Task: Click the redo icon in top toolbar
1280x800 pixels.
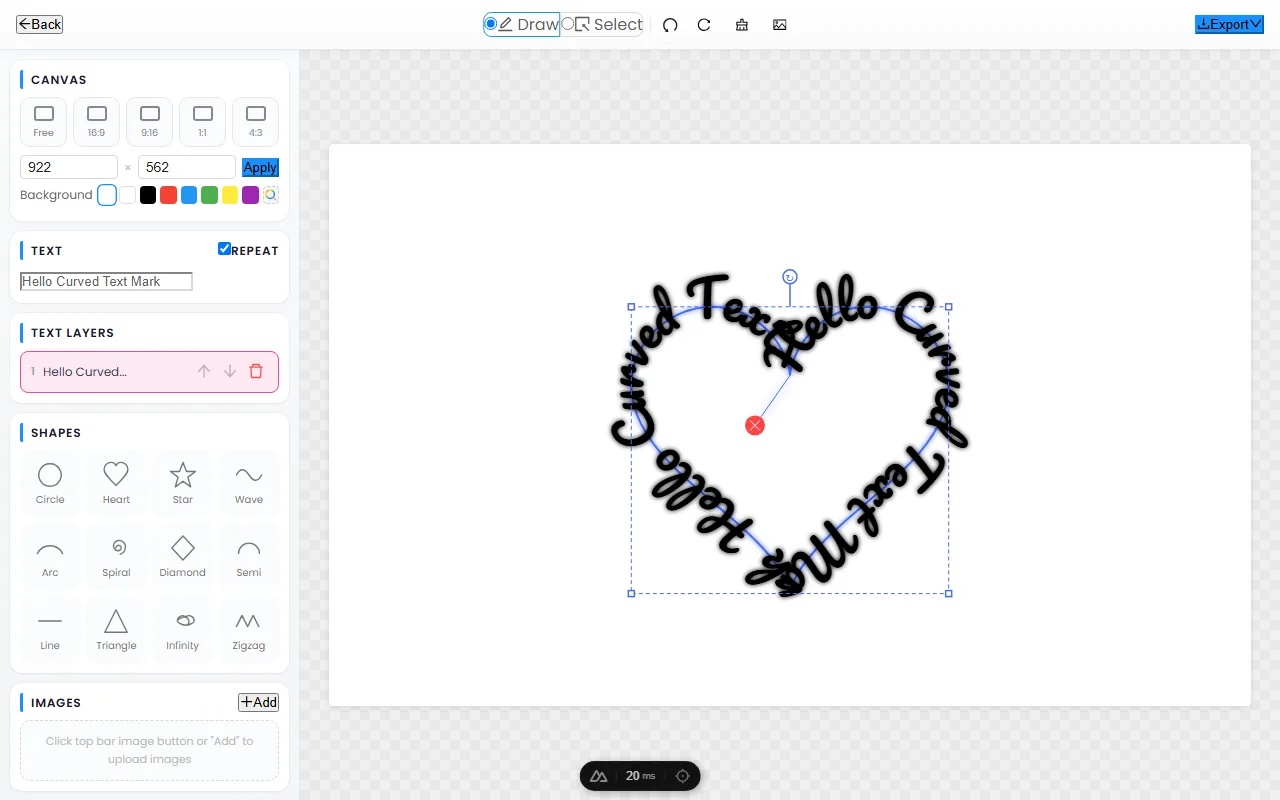Action: pos(704,25)
